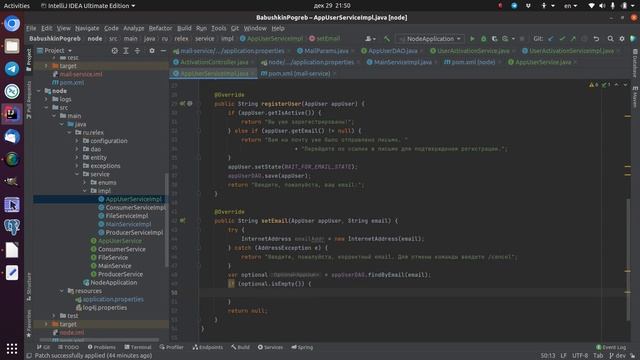Expand the configuration package

77,141
